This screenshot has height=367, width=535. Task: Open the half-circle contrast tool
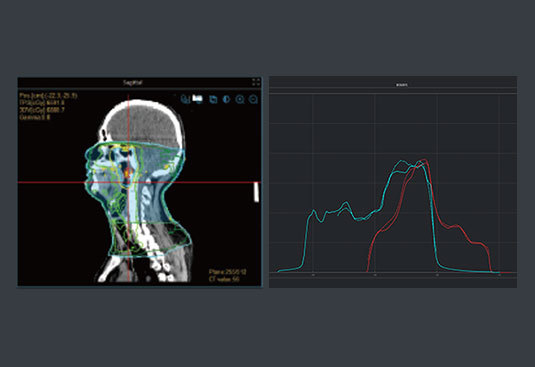tap(226, 99)
